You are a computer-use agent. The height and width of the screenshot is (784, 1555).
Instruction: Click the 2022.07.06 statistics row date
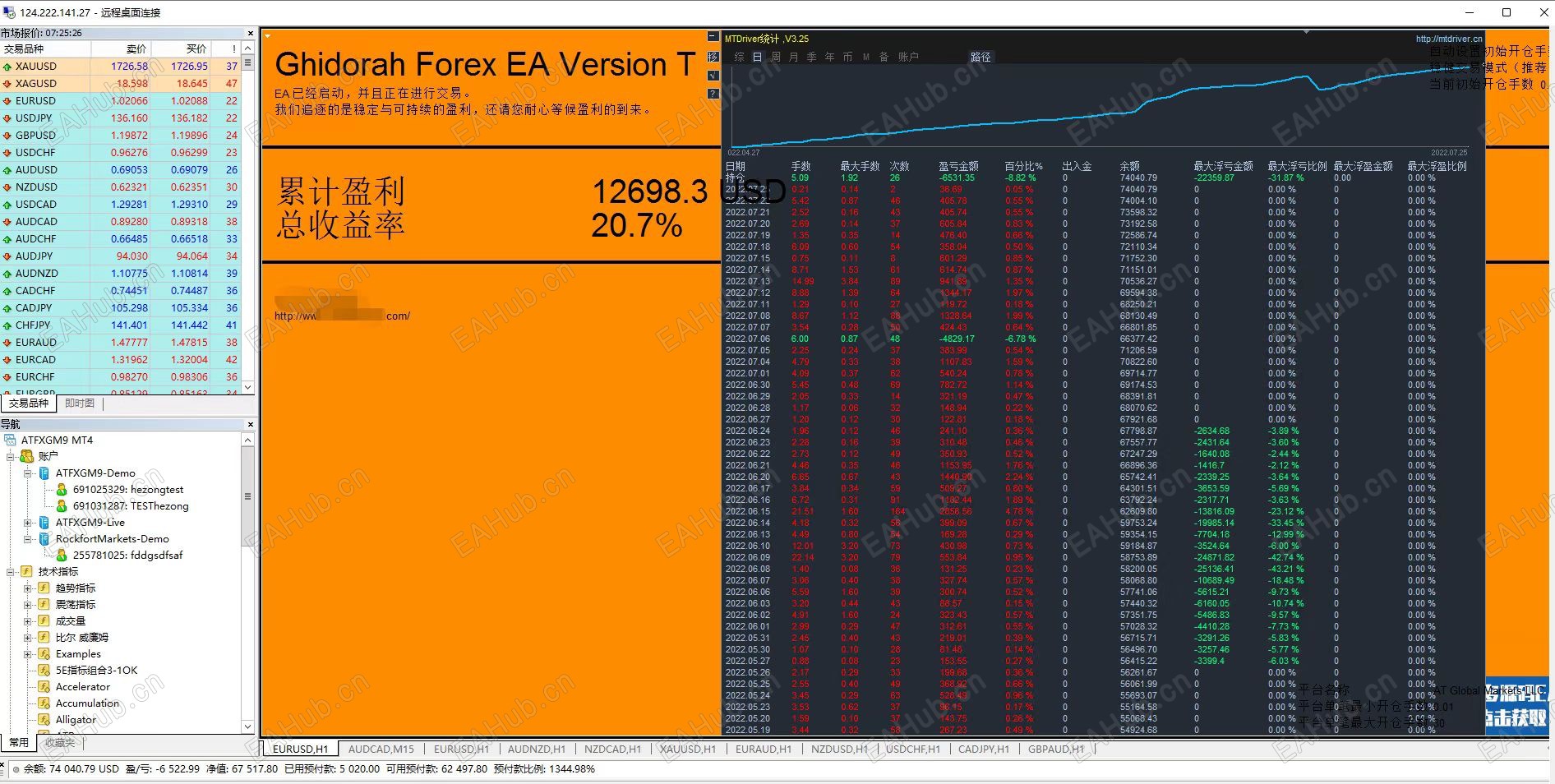pyautogui.click(x=747, y=339)
